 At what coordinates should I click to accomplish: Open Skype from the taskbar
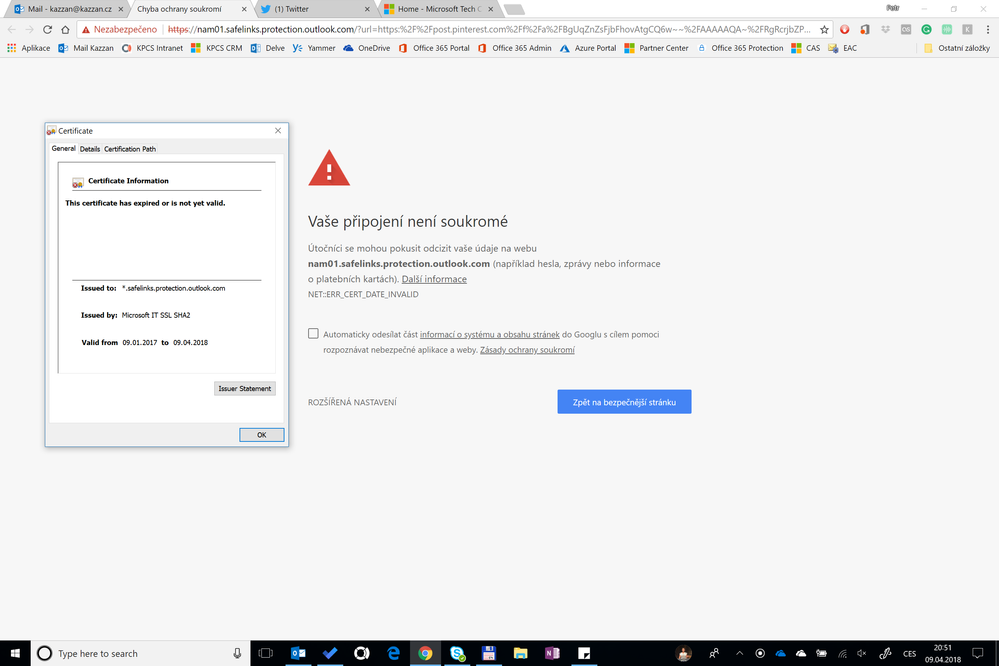pyautogui.click(x=457, y=653)
